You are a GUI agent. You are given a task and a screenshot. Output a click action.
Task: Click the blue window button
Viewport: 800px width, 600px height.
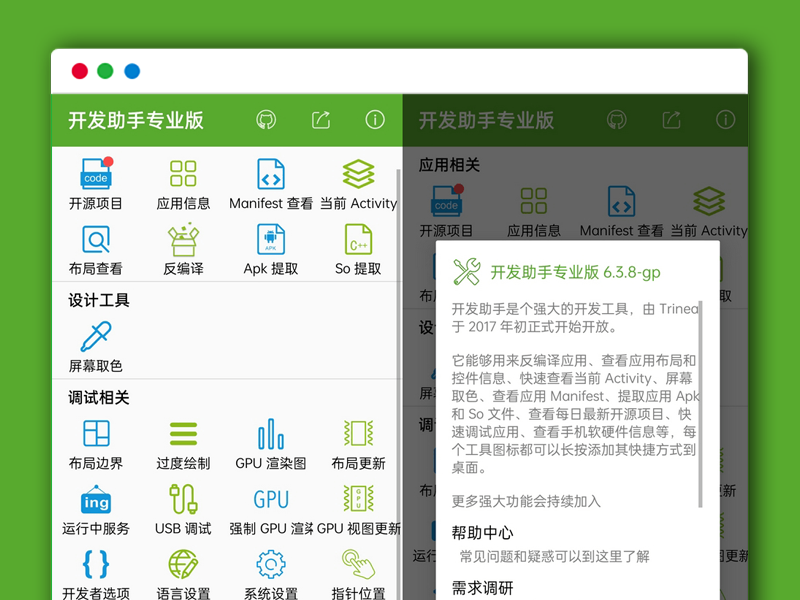[132, 71]
